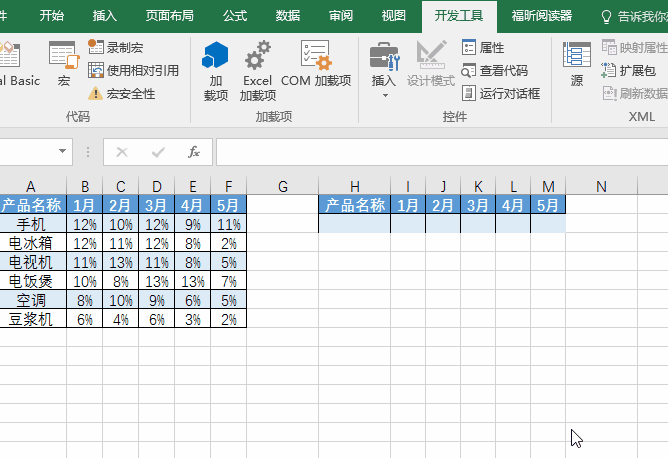Select column H header
668x458 pixels.
click(x=354, y=186)
